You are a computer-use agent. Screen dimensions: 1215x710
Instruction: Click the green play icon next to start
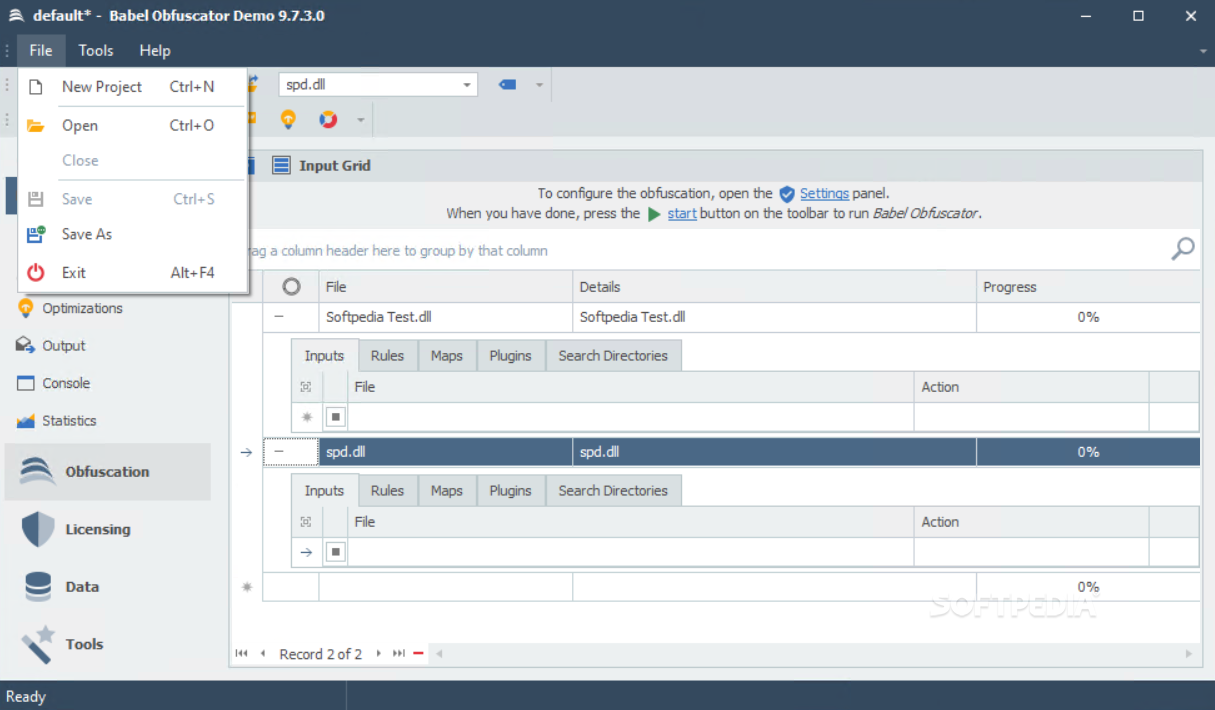[654, 214]
